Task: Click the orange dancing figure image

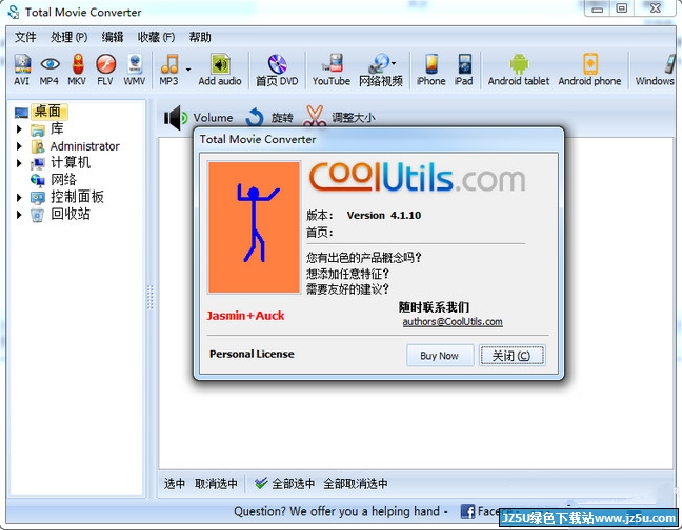Action: pyautogui.click(x=254, y=227)
